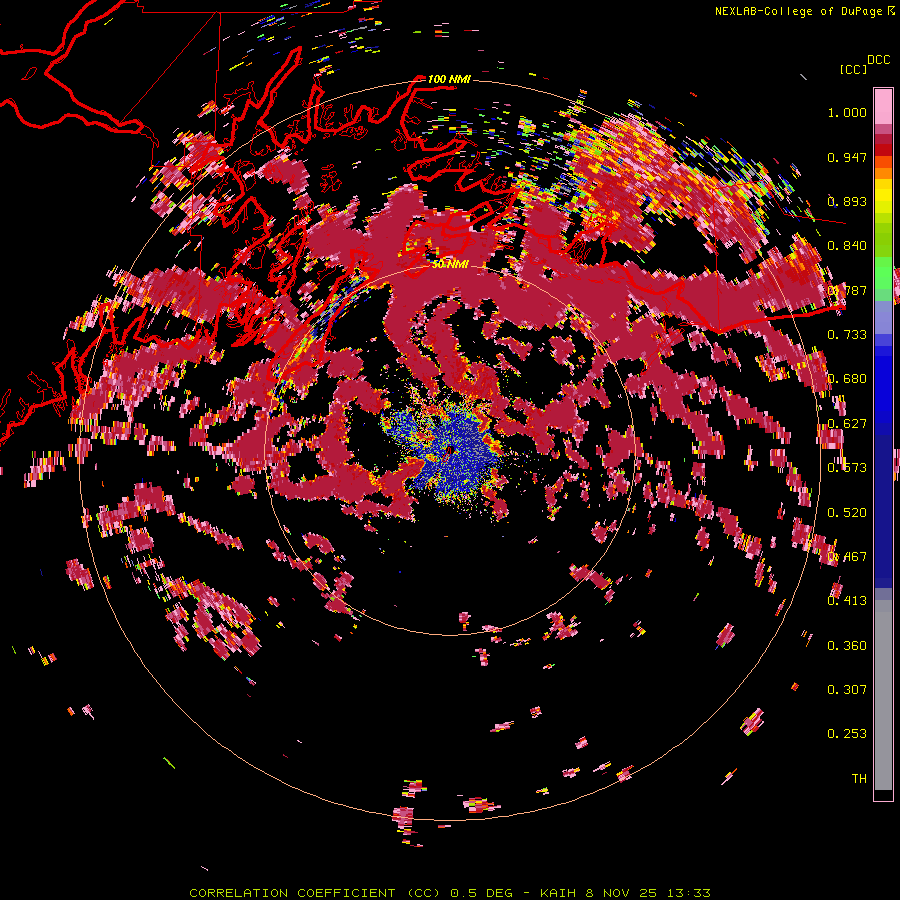
Task: Select the 0.840 scale value
Action: click(847, 246)
